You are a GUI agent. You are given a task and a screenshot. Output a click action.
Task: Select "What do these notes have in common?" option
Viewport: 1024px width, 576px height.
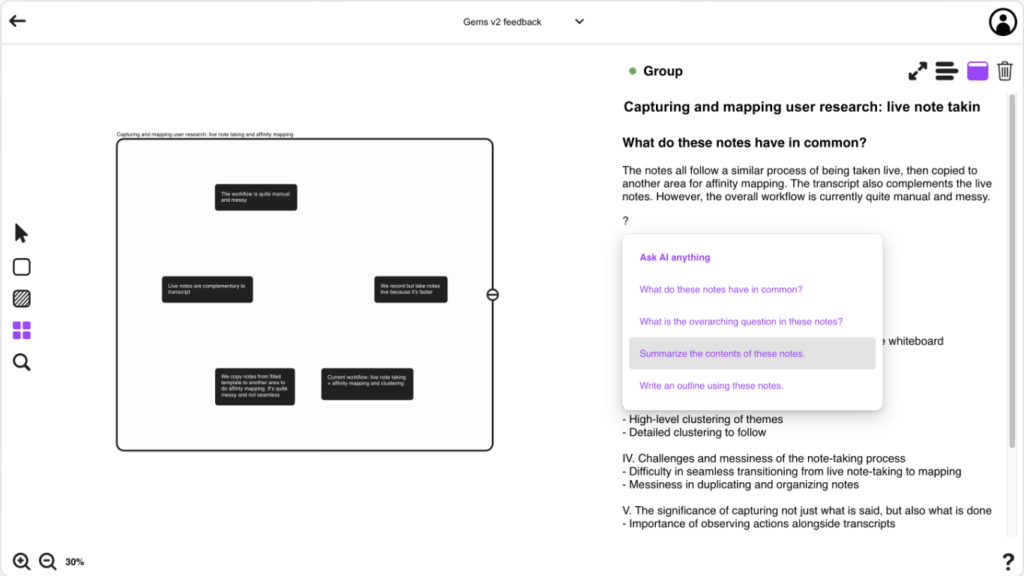point(720,289)
